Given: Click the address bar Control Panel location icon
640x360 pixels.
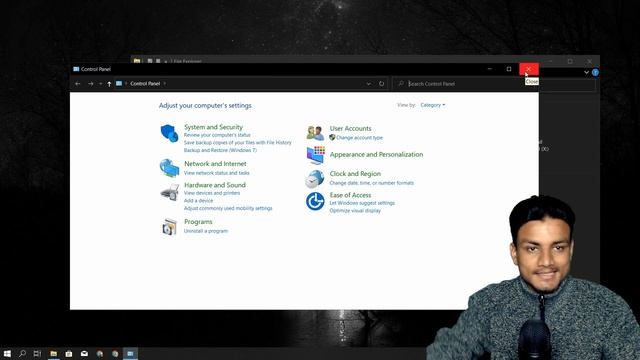Looking at the screenshot, I should (119, 83).
